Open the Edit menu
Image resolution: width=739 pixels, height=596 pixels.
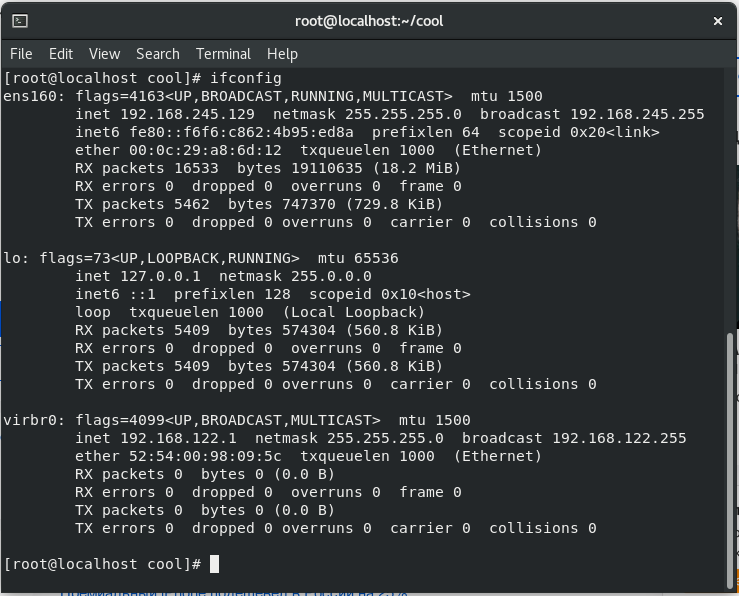[61, 54]
